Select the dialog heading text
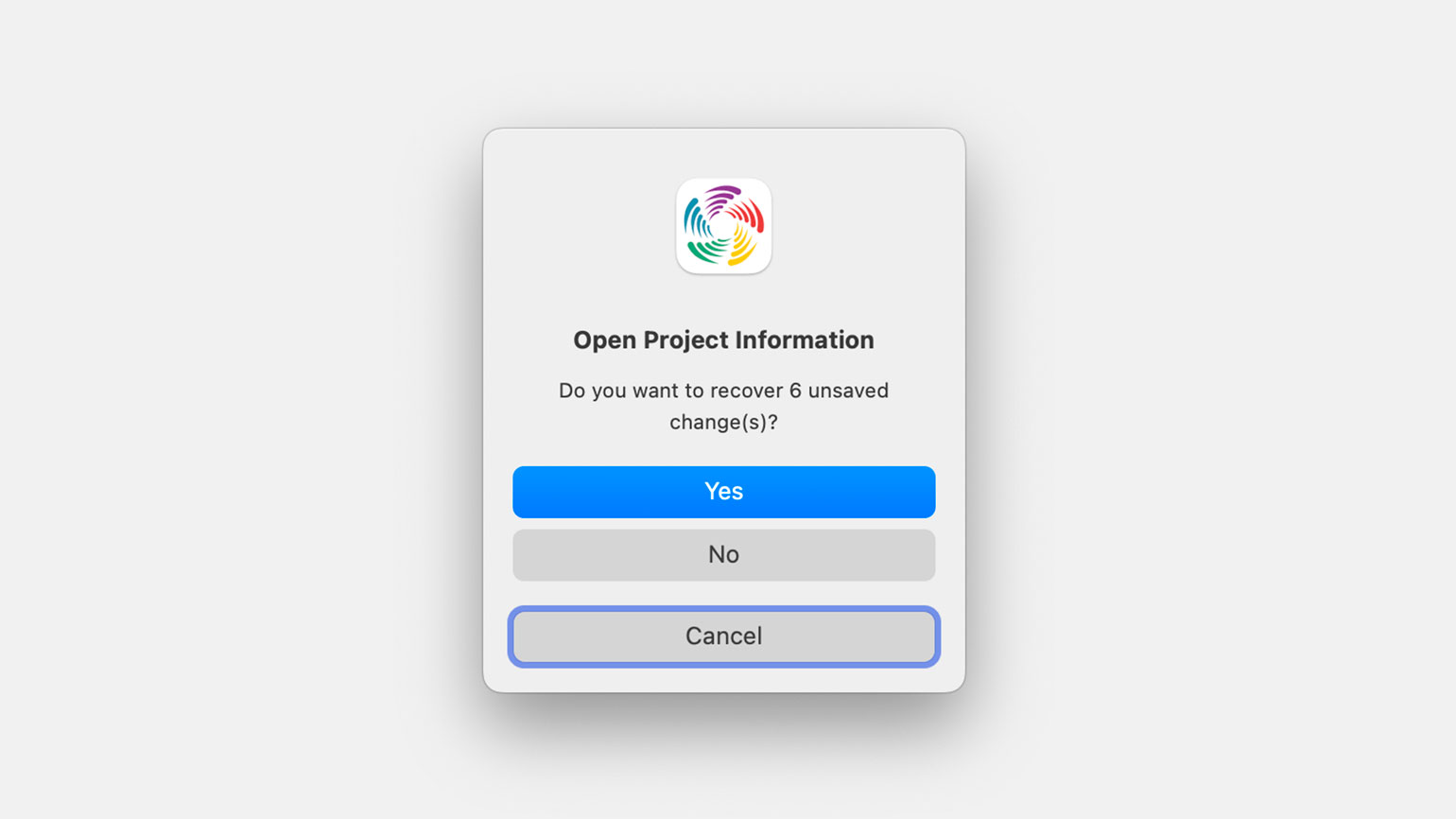Image resolution: width=1456 pixels, height=819 pixels. point(723,340)
